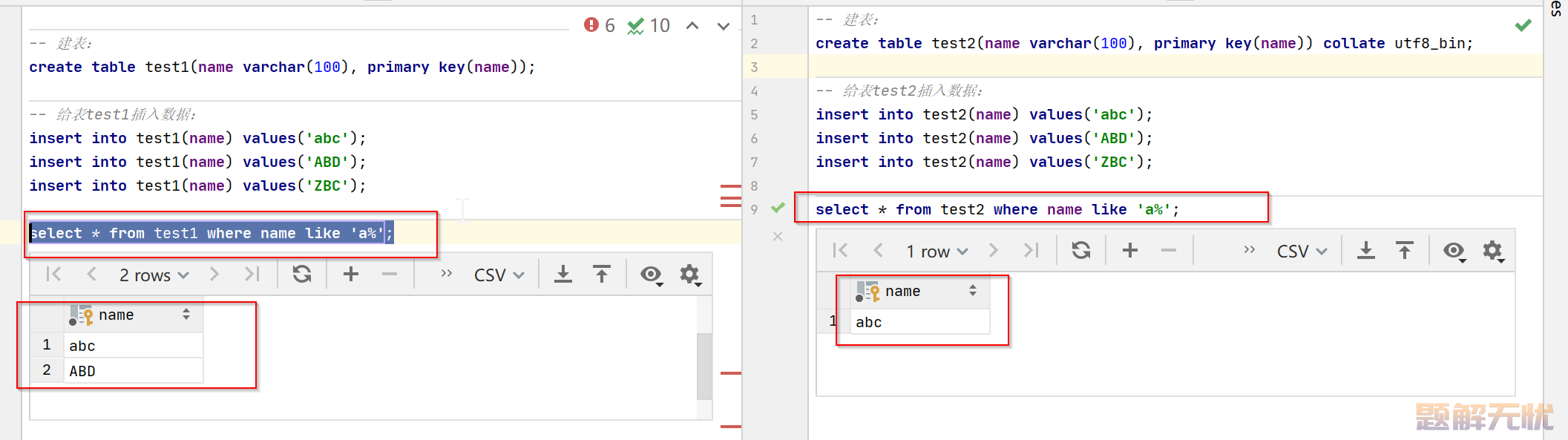The height and width of the screenshot is (440, 1568).
Task: Click the 'create table test1' statement
Action: pyautogui.click(x=282, y=68)
